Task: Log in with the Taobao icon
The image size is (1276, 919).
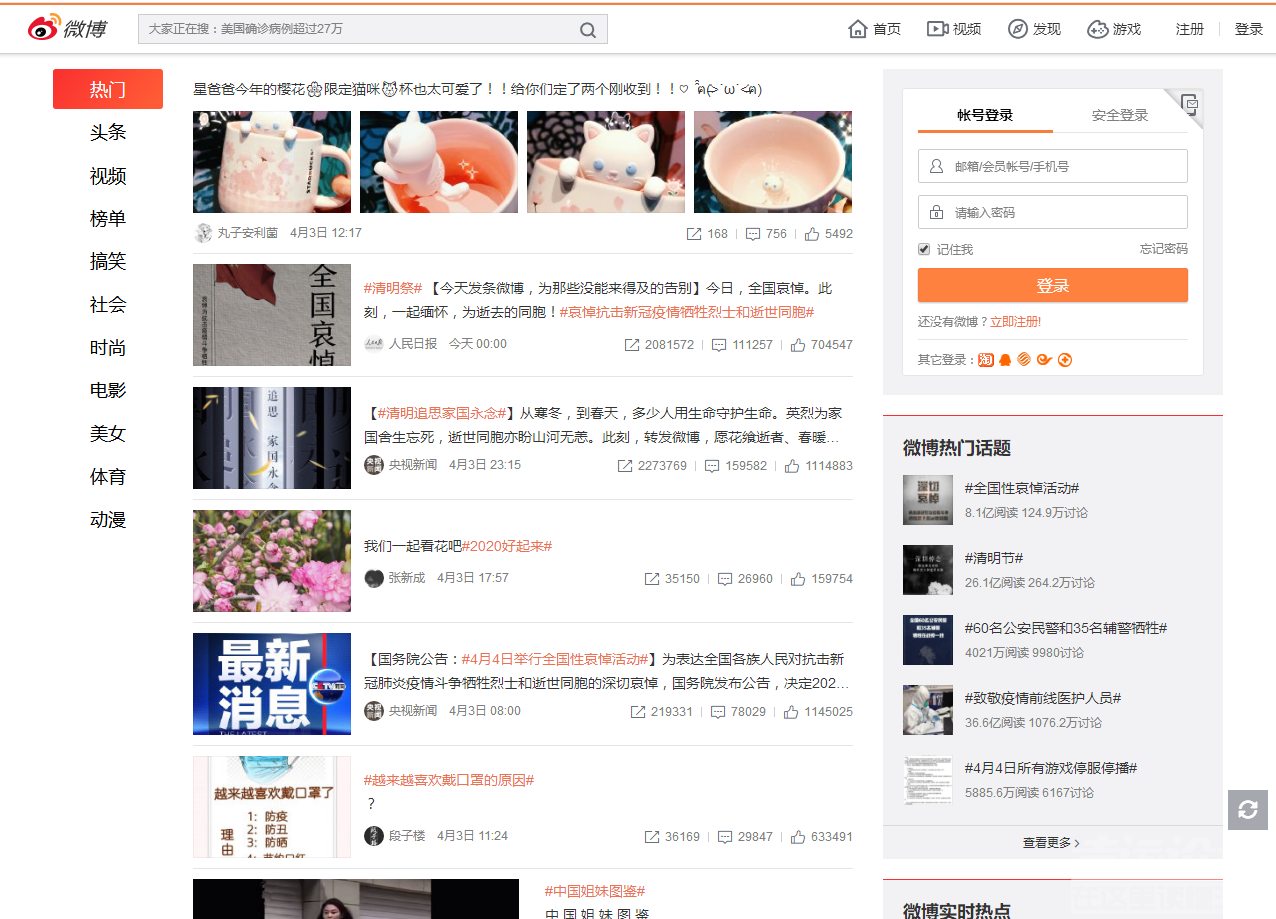Action: [x=985, y=359]
